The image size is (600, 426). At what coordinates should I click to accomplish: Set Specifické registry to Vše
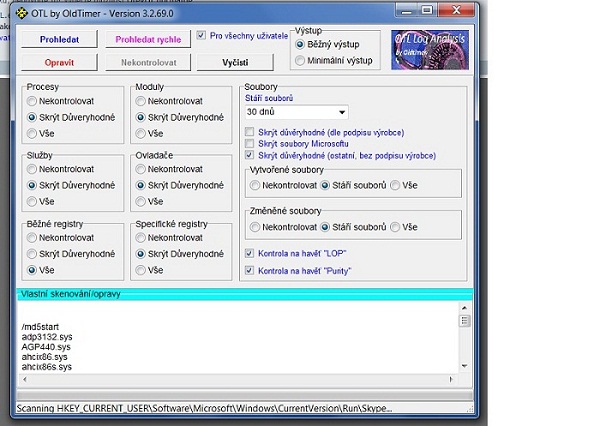[140, 270]
